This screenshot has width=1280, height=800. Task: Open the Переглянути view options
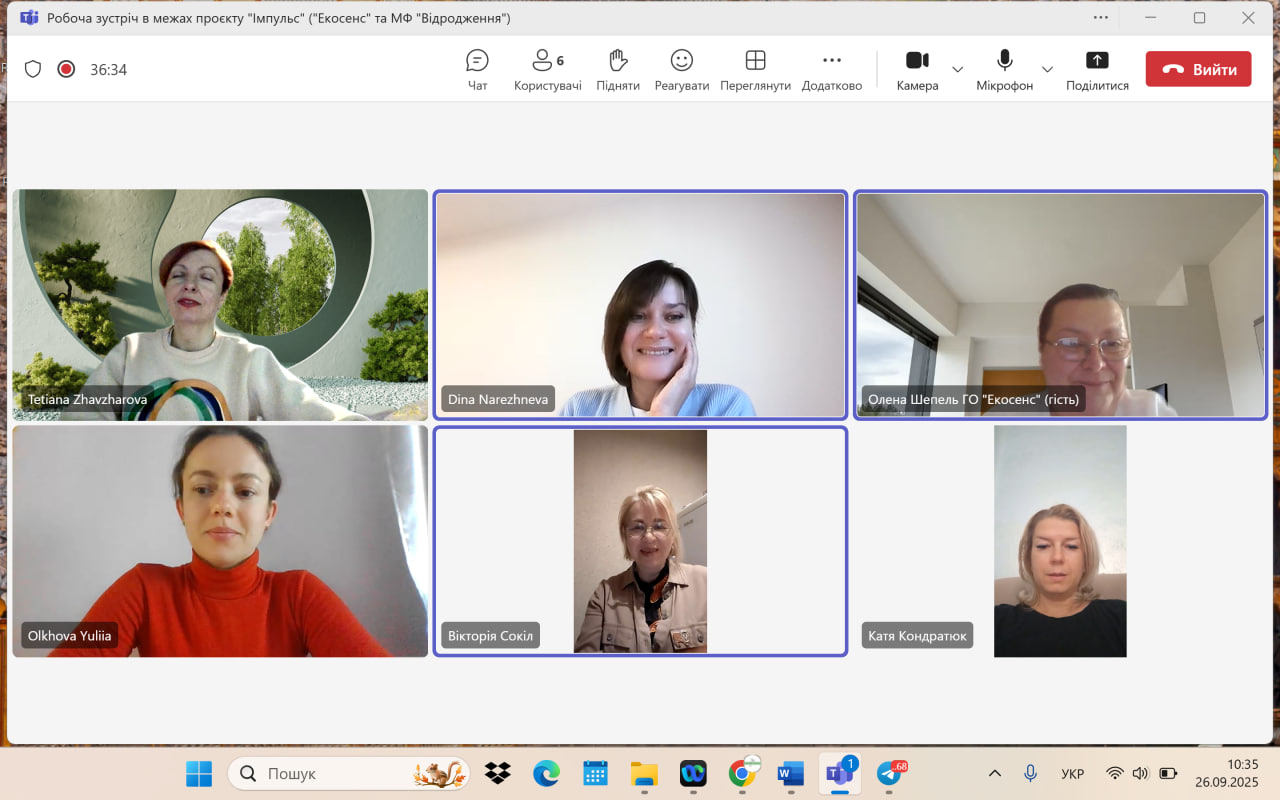(755, 70)
